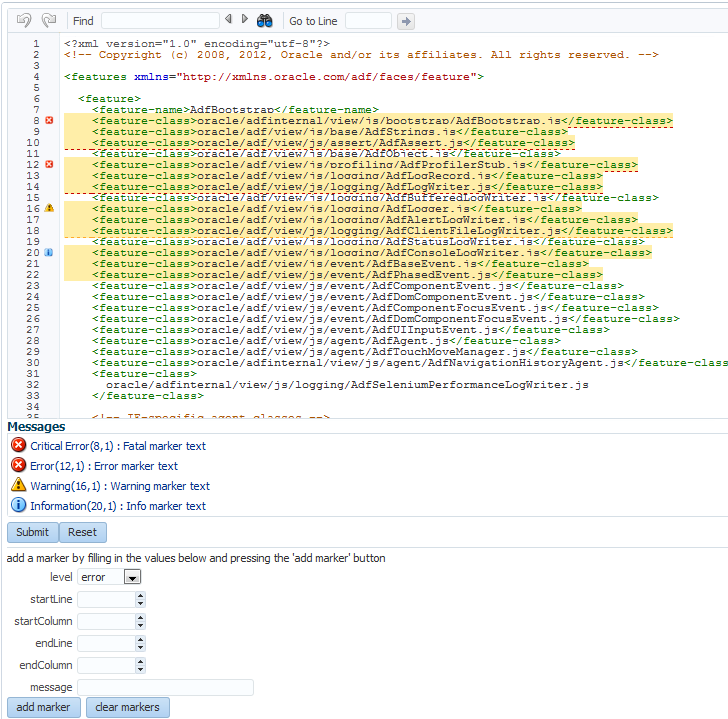This screenshot has height=719, width=728.
Task: Focus the message text field
Action: (165, 687)
